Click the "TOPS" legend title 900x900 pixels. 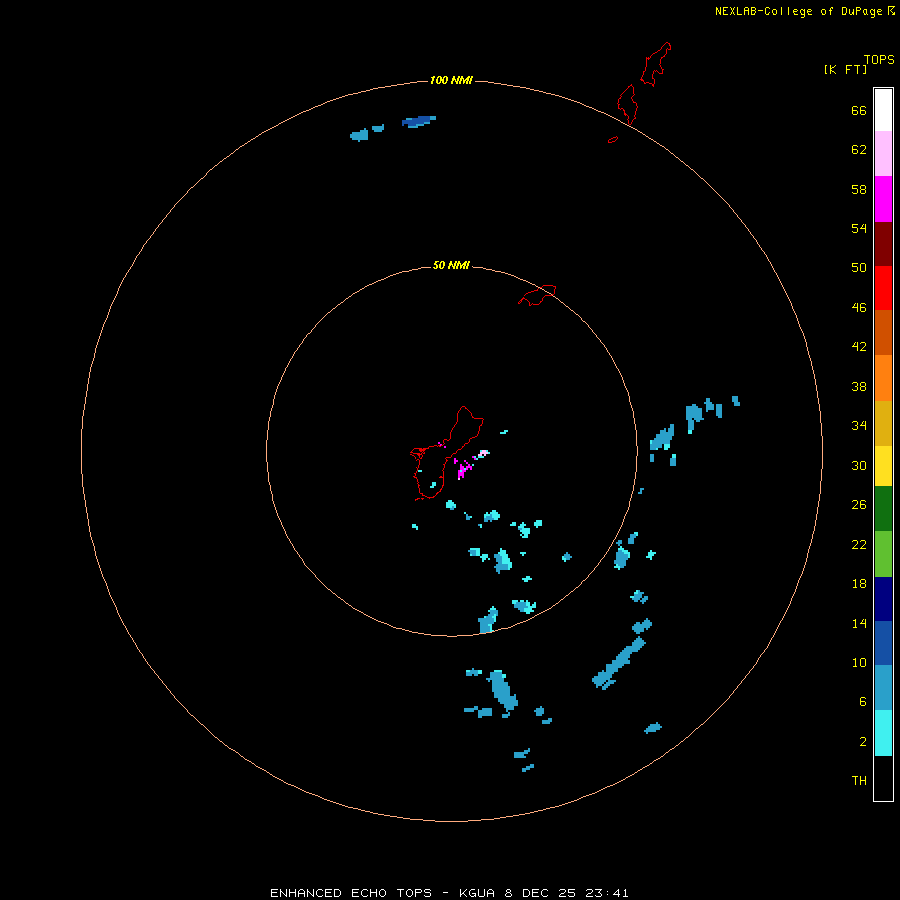pyautogui.click(x=879, y=59)
